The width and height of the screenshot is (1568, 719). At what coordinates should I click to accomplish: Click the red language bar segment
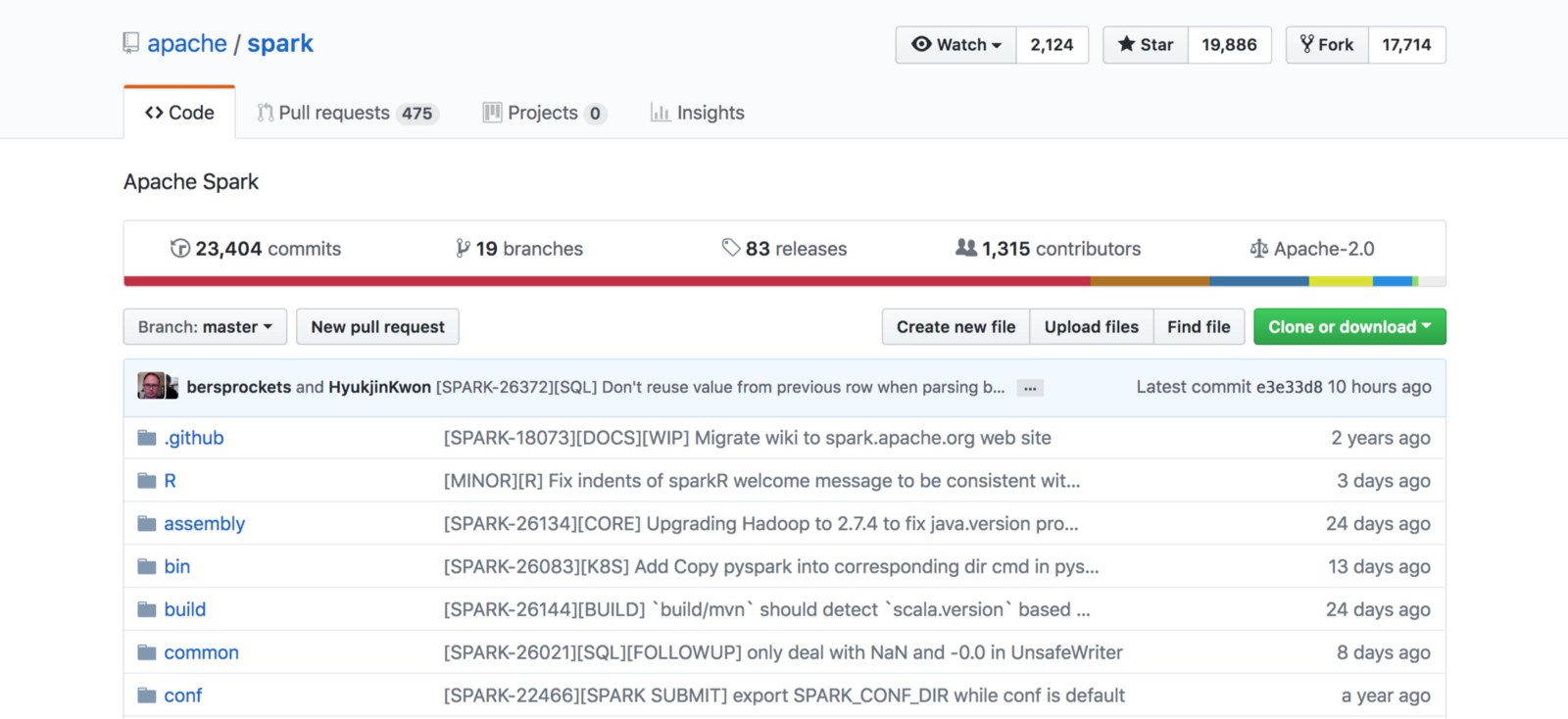(x=608, y=281)
